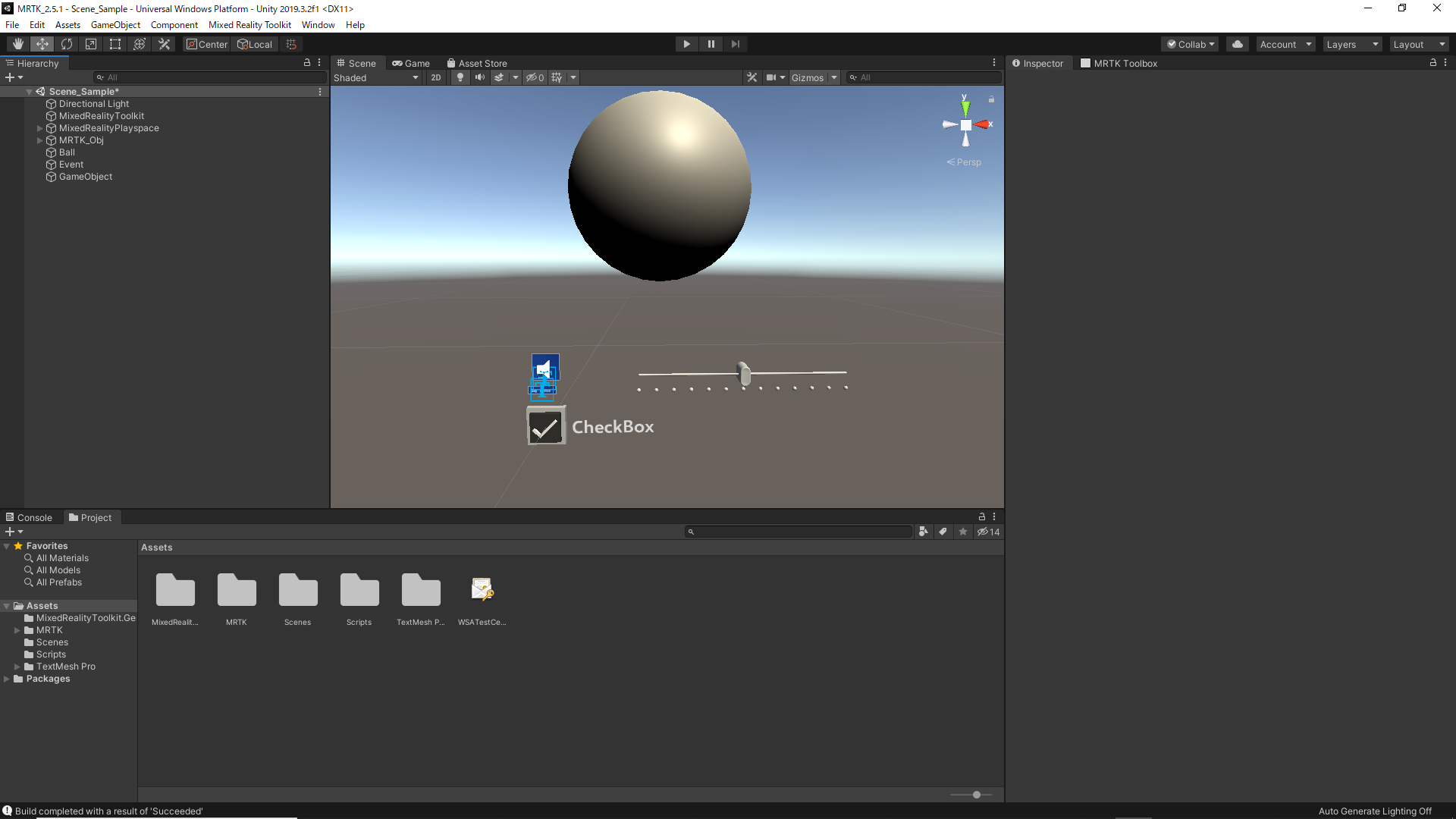Toggle scene view audio
Image resolution: width=1456 pixels, height=819 pixels.
(x=479, y=77)
